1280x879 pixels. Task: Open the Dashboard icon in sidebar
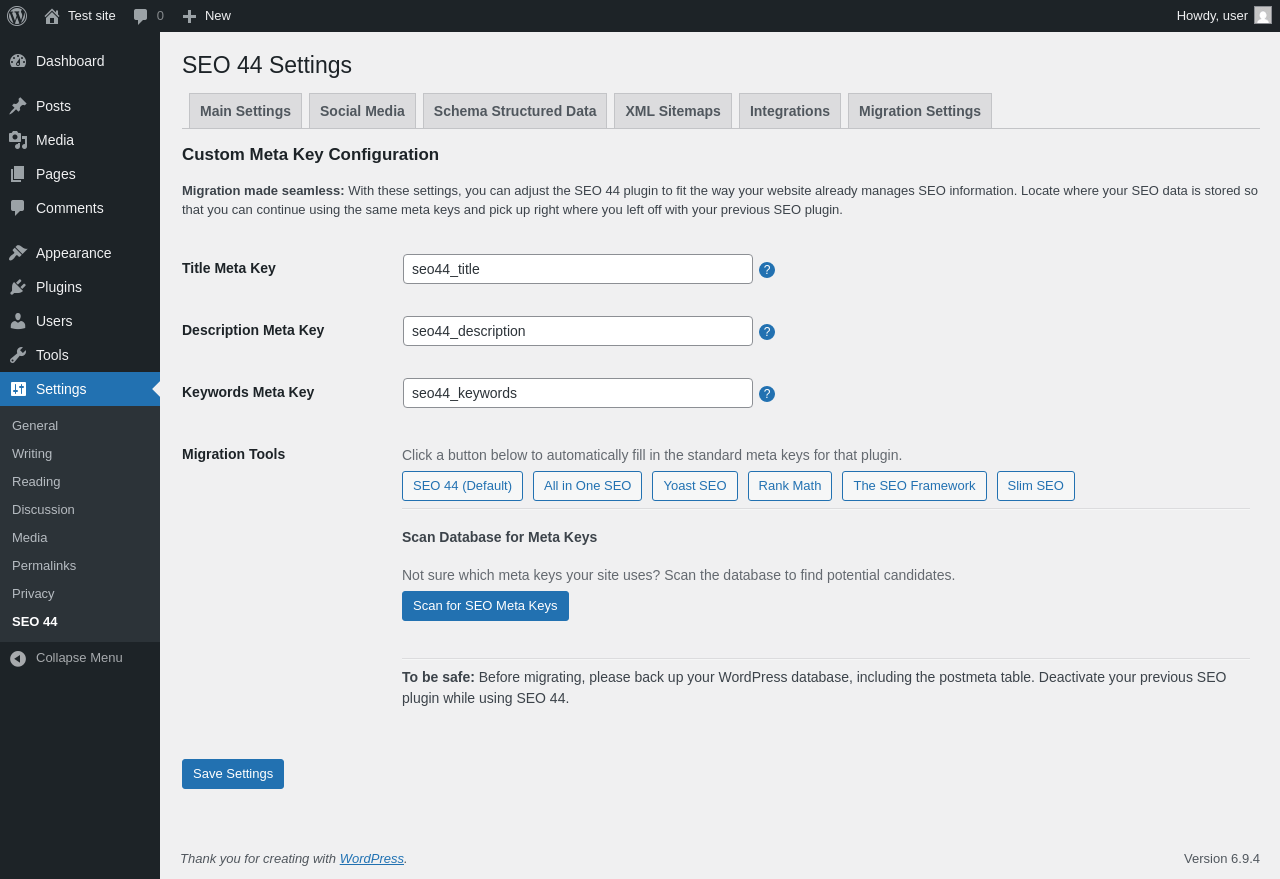(18, 61)
